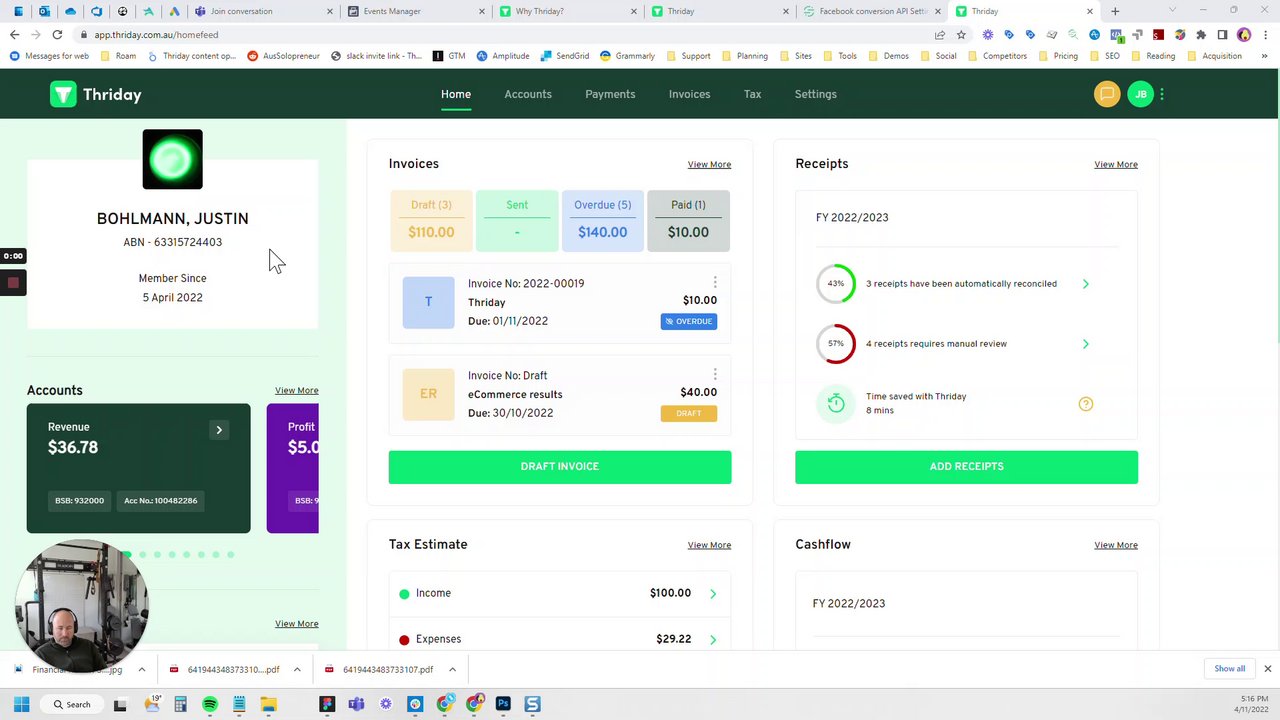This screenshot has height=720, width=1280.
Task: Click the purple Profit account card
Action: coord(293,468)
